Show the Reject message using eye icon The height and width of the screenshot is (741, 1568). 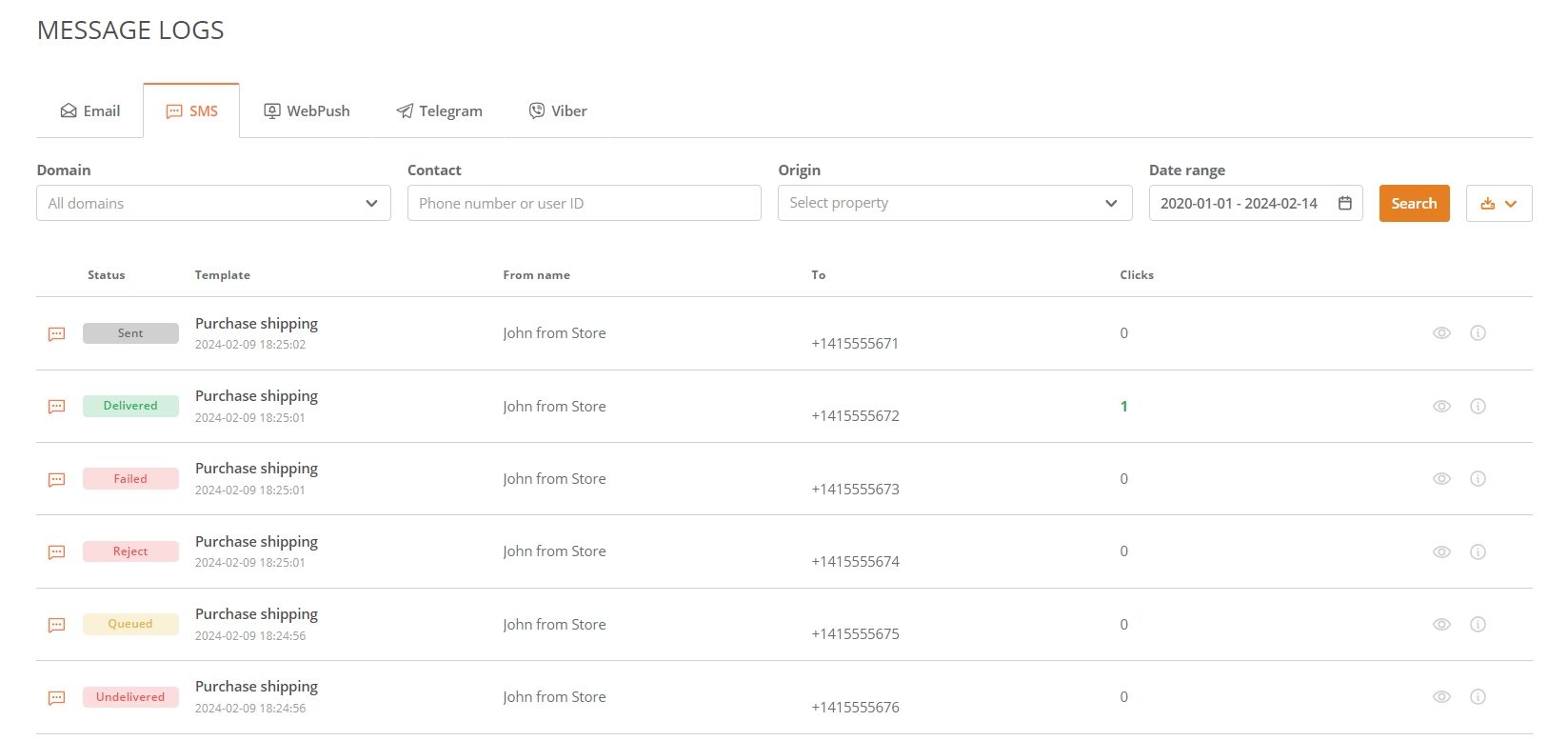tap(1441, 551)
